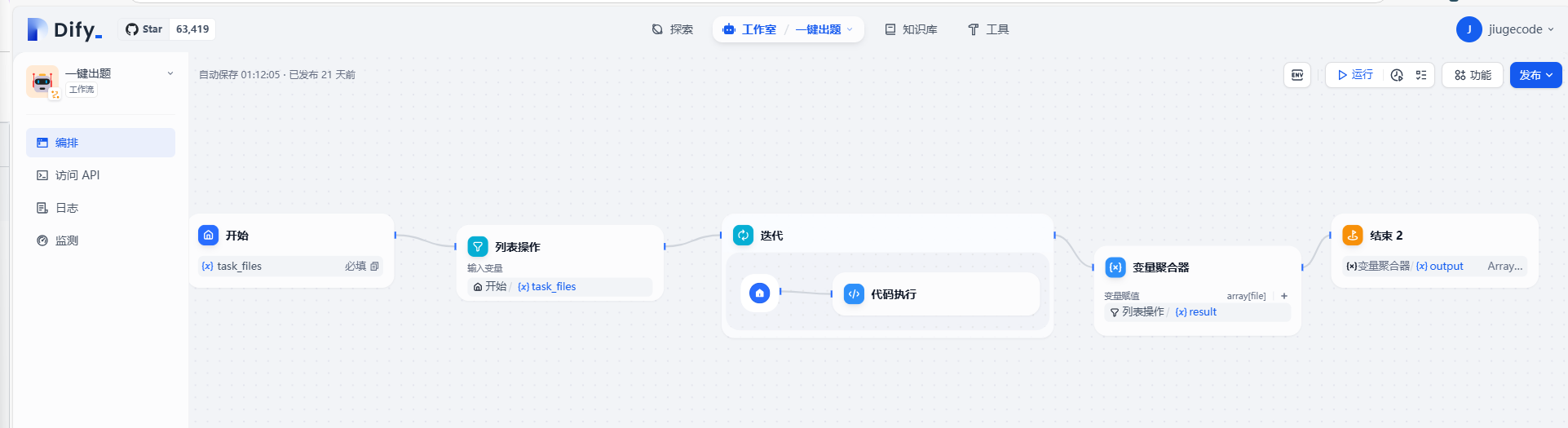This screenshot has width=1568, height=428.
Task: Click the 变量聚合器 node icon
Action: pos(1115,267)
